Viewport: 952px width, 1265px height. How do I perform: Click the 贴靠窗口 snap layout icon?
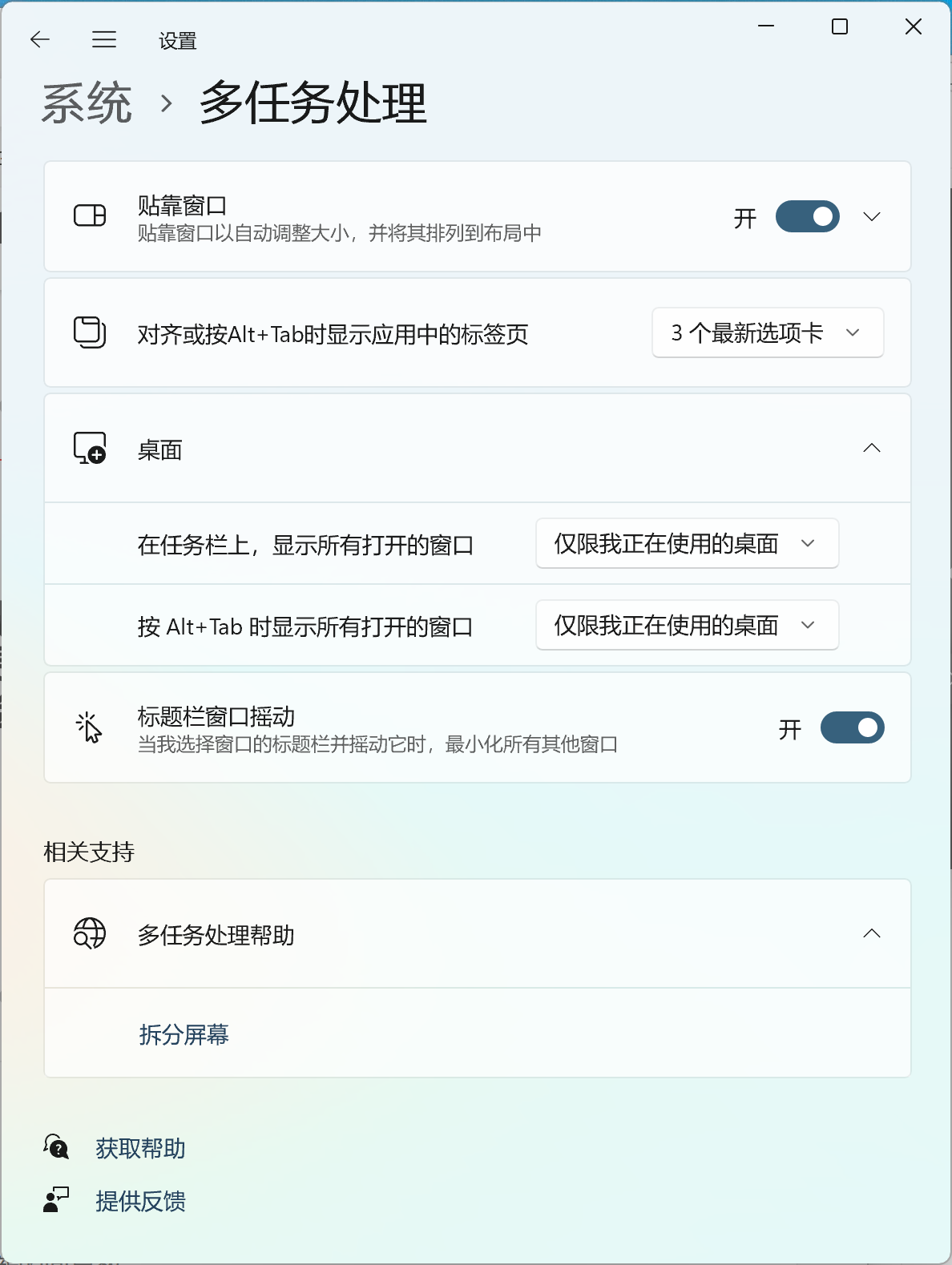[x=90, y=216]
